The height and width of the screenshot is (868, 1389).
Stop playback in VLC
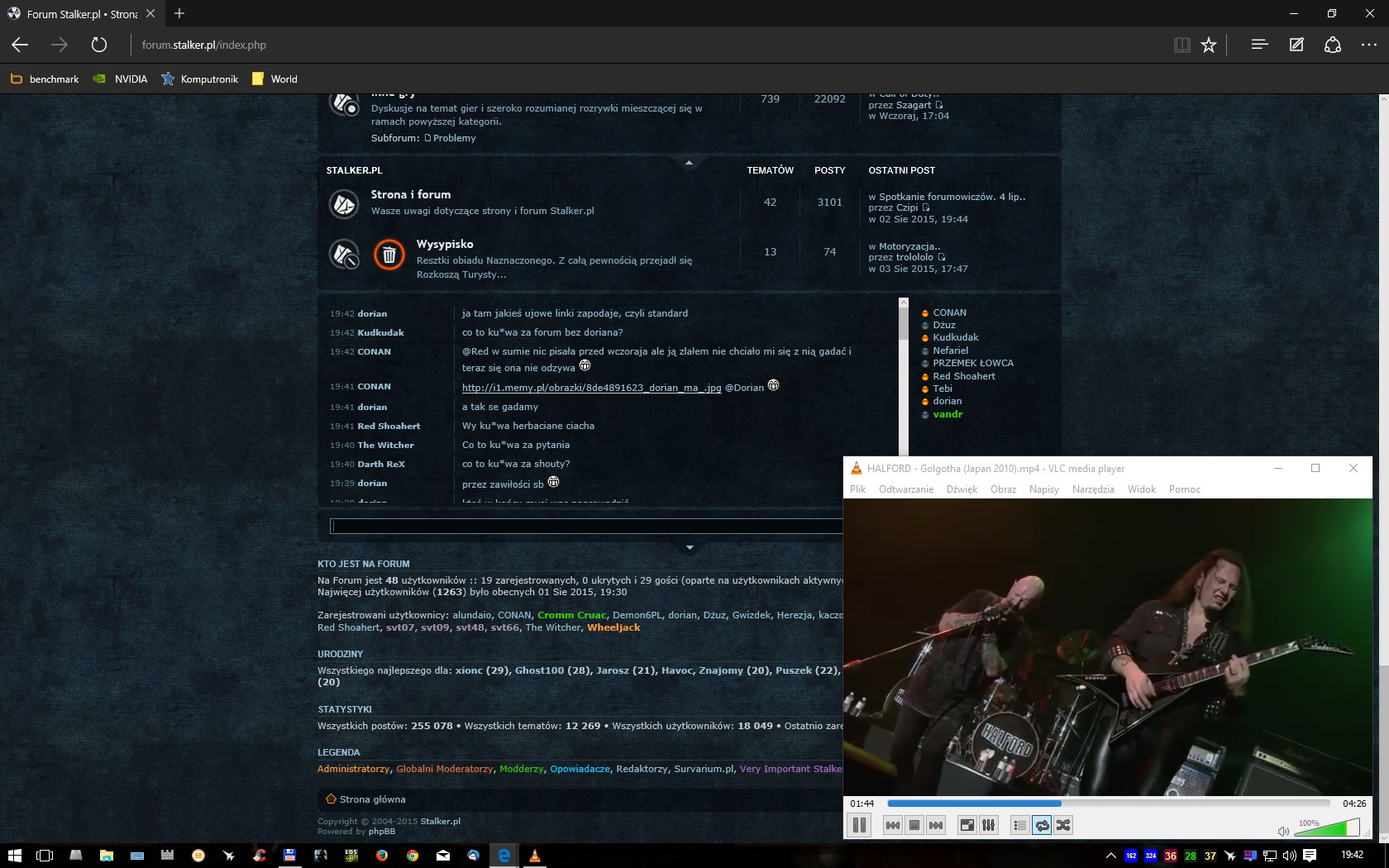pos(914,825)
